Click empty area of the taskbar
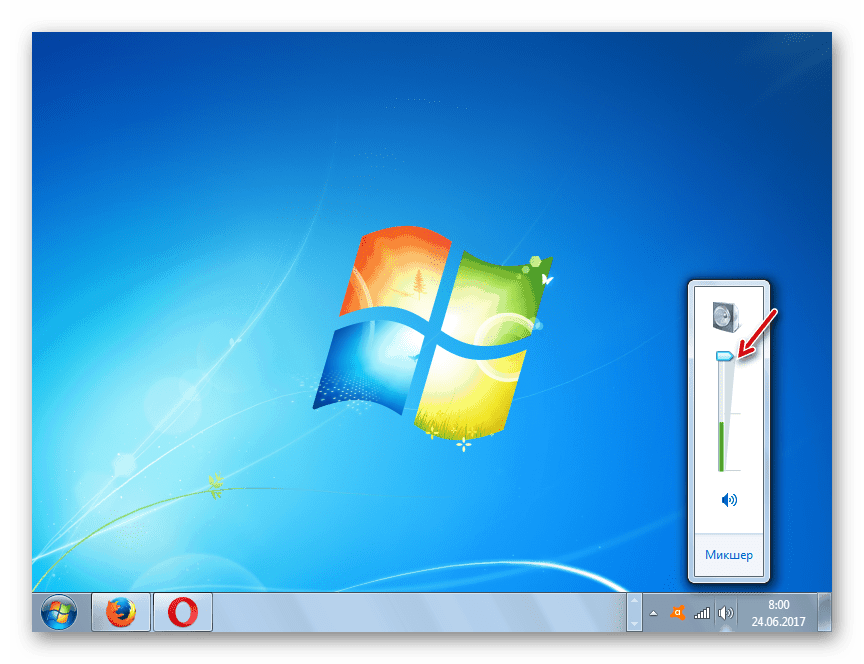Screen dimensions: 864x664 pos(420,612)
